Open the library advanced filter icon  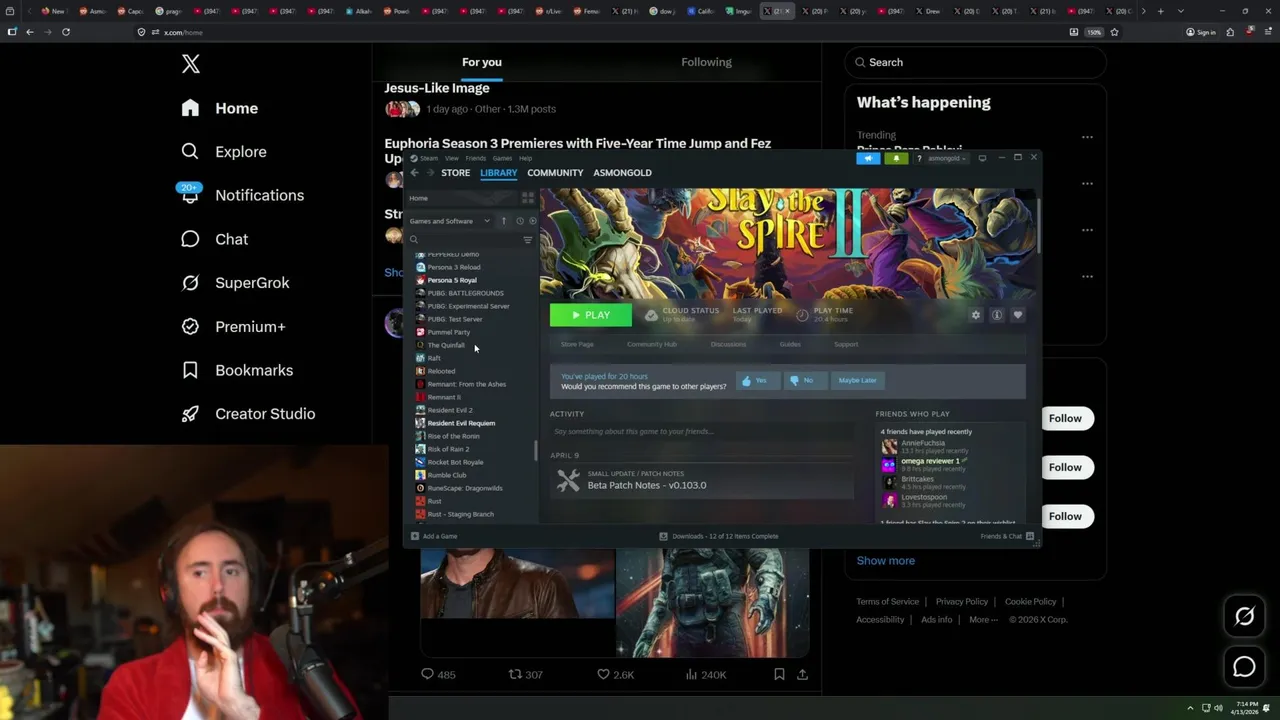tap(528, 240)
